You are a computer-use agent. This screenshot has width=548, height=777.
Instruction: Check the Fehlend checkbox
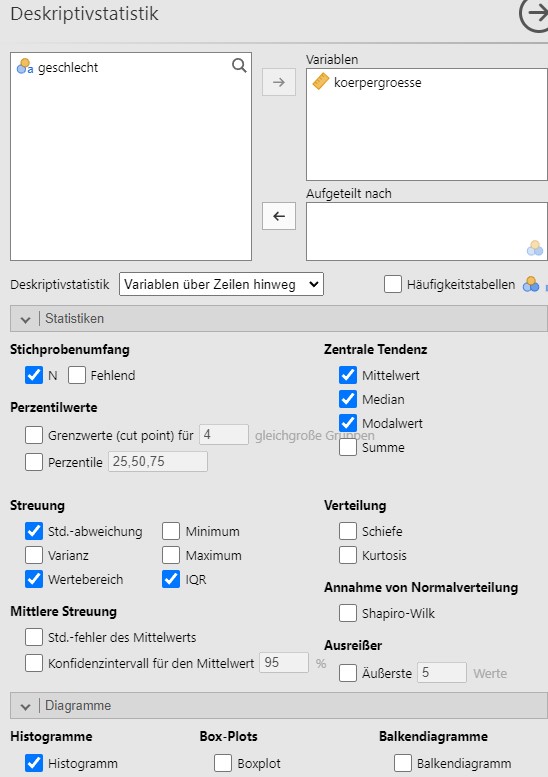(77, 375)
